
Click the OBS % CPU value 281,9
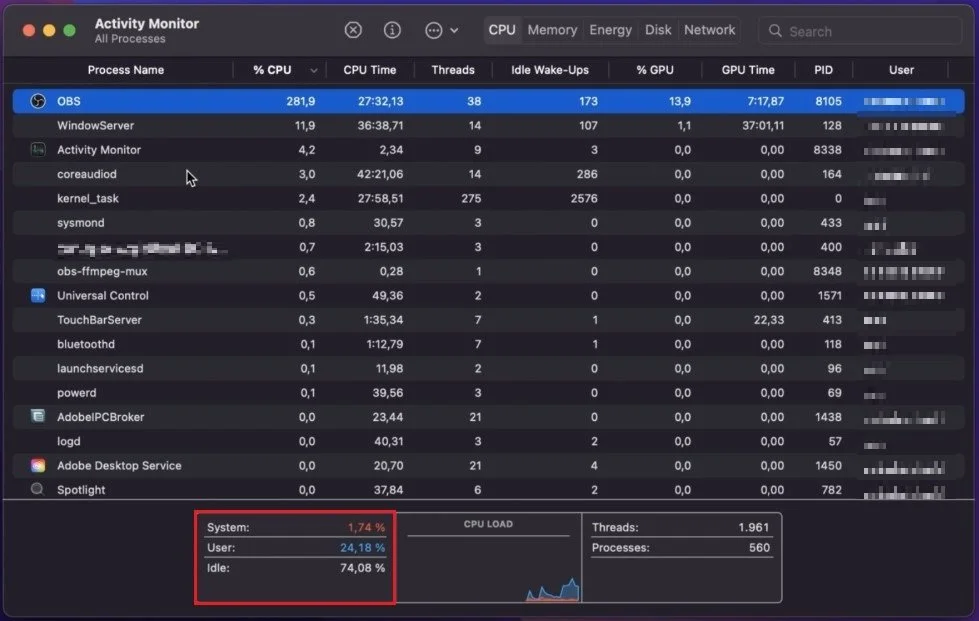(300, 101)
